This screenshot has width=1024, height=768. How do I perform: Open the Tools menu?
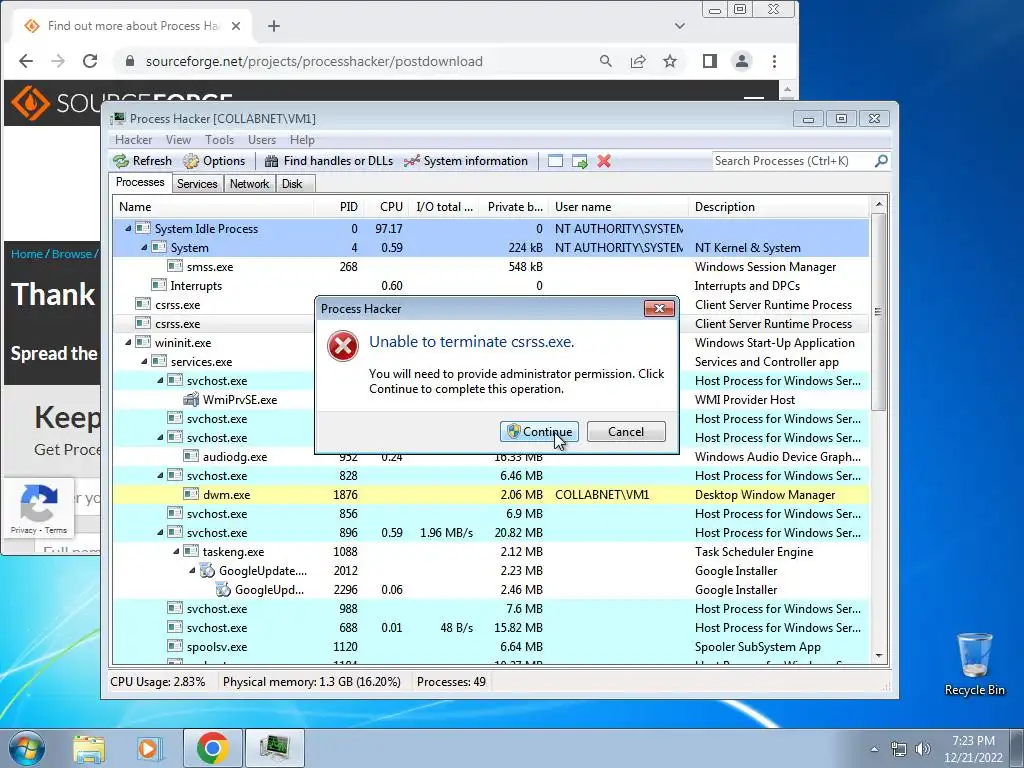click(219, 140)
